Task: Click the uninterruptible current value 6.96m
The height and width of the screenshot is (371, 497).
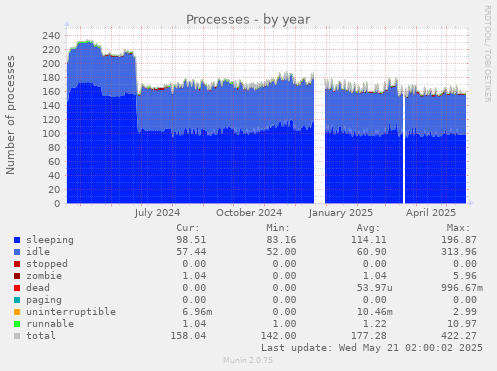Action: (197, 312)
